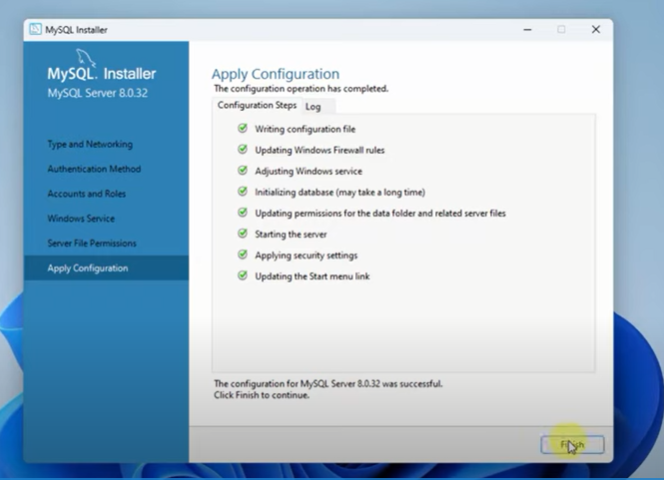Viewport: 664px width, 480px height.
Task: Click checkmark beside Starting the server
Action: 243,233
